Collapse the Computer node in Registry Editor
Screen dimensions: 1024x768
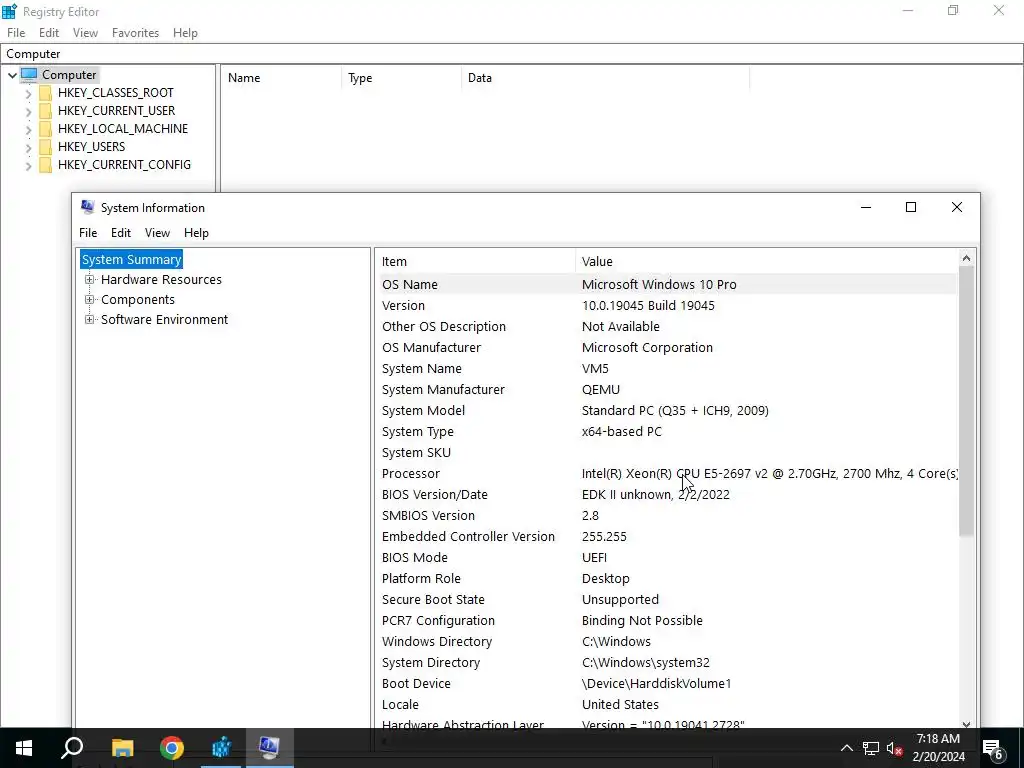click(12, 75)
